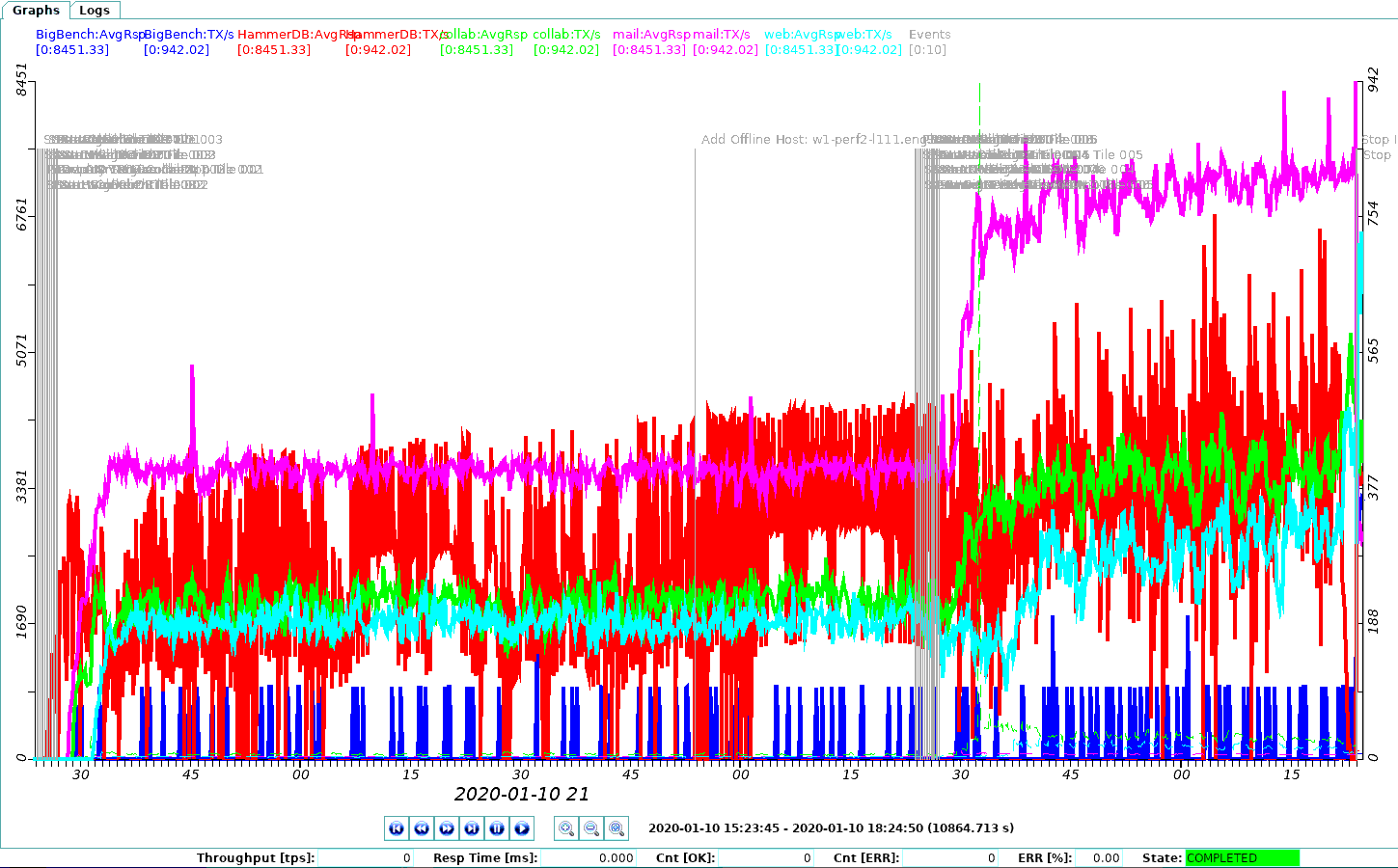Screen dimensions: 1398x868
Task: Toggle the mail:AvgRsp legend entry
Action: [652, 34]
